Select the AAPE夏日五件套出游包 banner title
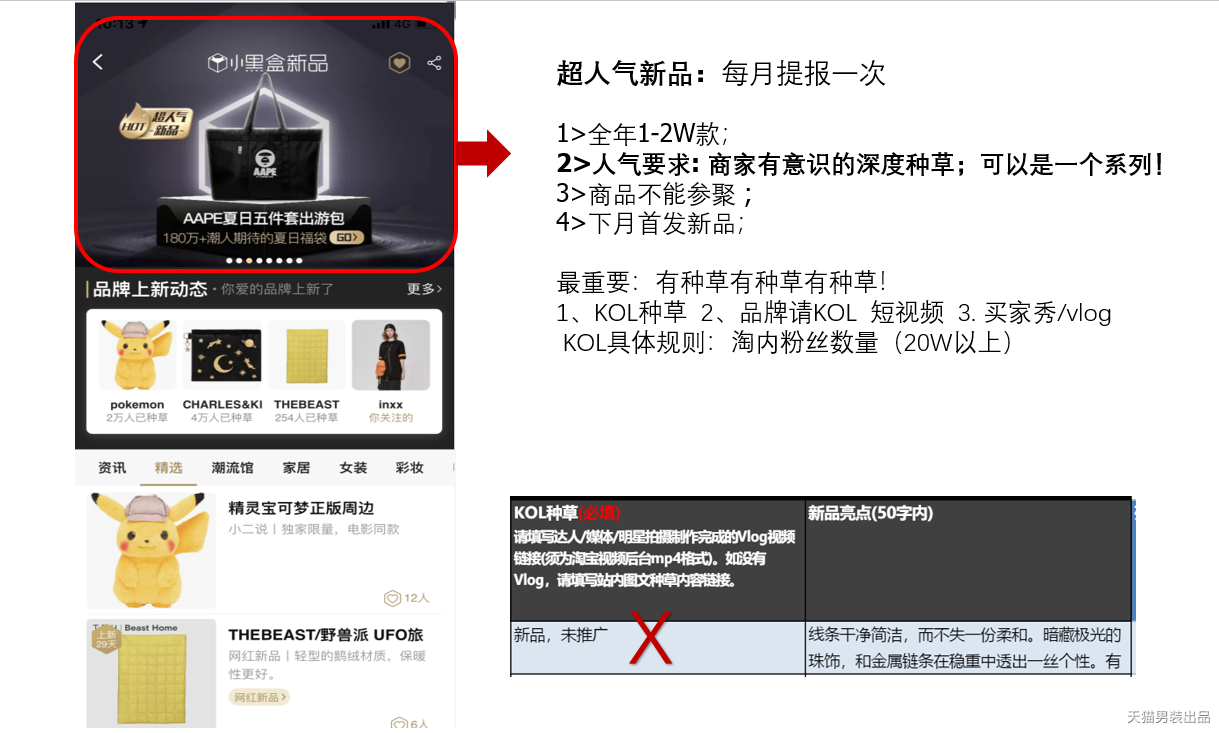This screenshot has height=733, width=1219. pos(264,217)
